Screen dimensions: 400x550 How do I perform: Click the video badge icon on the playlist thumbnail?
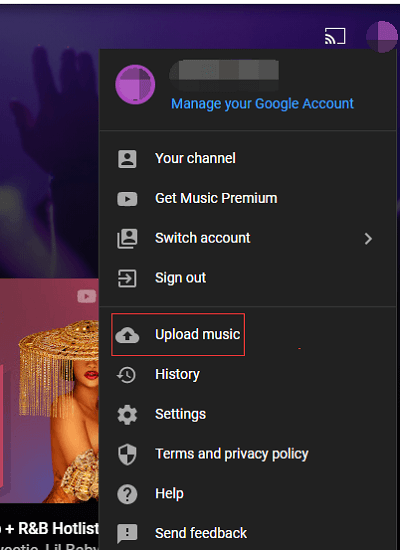[x=86, y=296]
